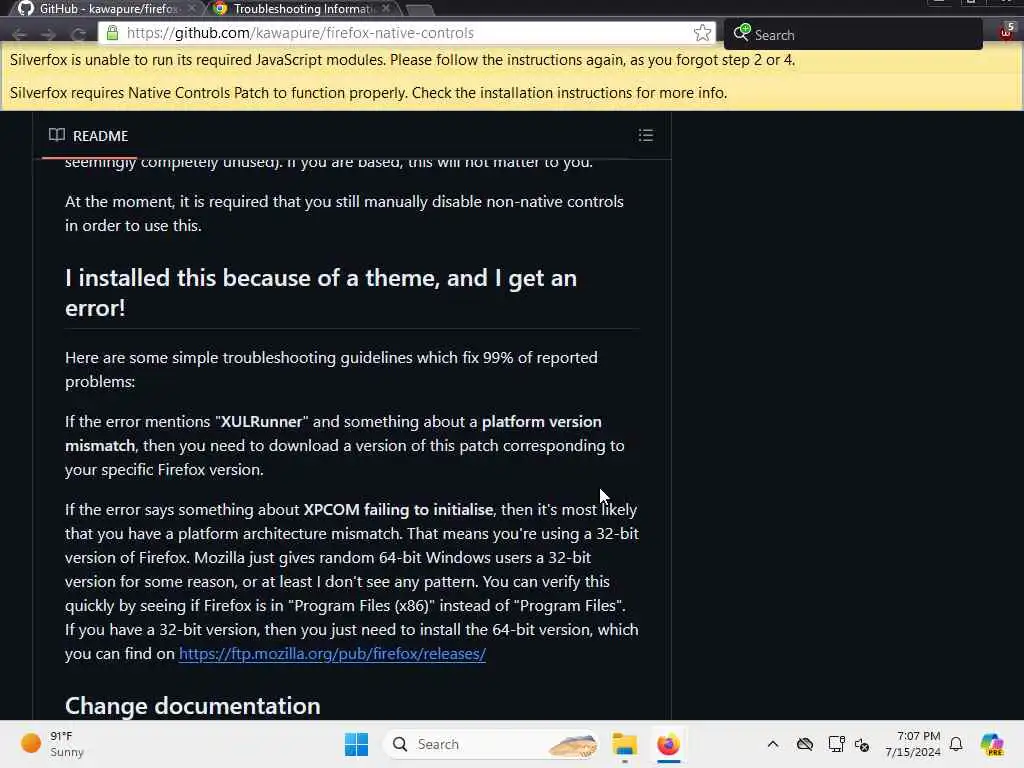This screenshot has width=1024, height=768.
Task: Open the Windows Start menu
Action: click(357, 744)
